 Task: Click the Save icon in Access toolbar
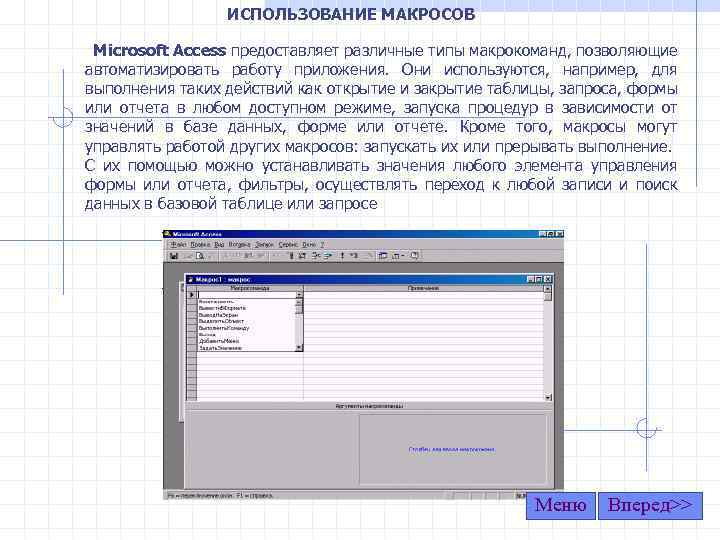pos(174,256)
